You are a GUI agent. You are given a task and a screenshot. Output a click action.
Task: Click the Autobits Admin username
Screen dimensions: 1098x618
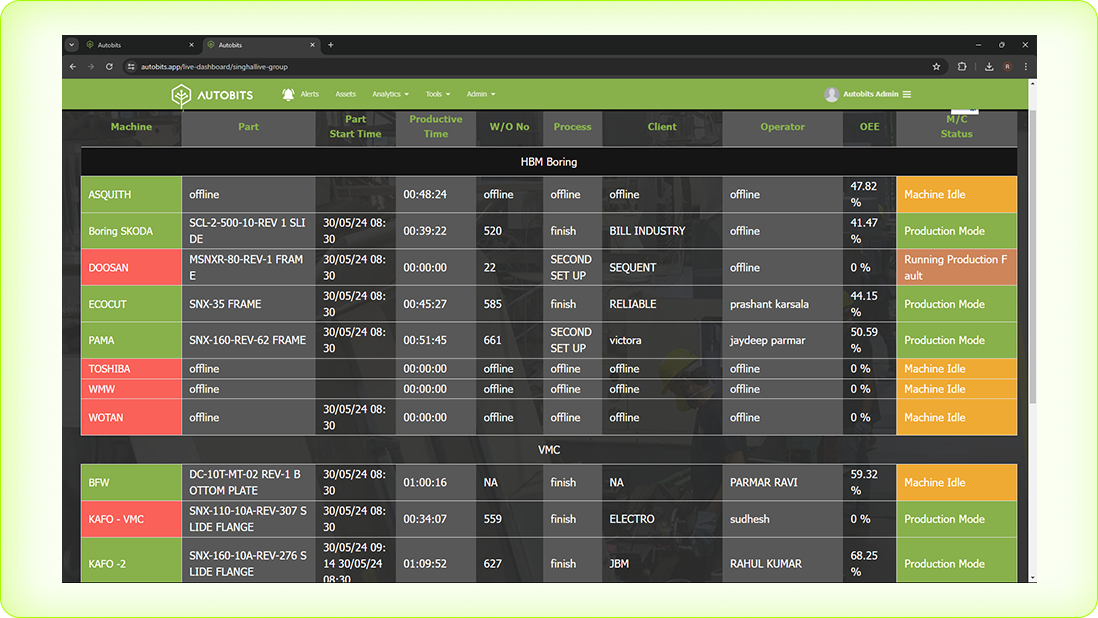click(870, 94)
